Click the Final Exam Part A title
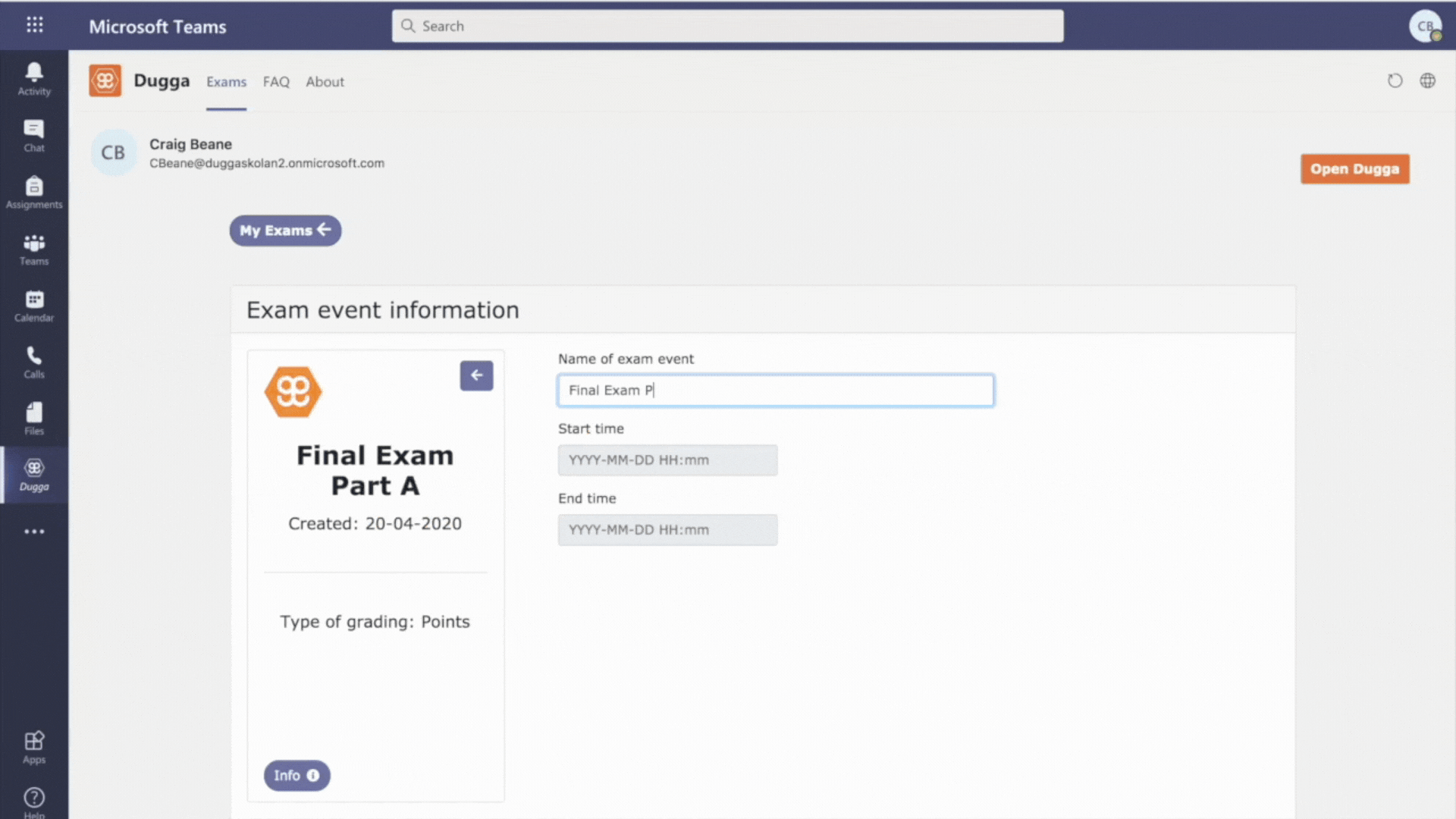Image resolution: width=1456 pixels, height=819 pixels. [x=375, y=471]
